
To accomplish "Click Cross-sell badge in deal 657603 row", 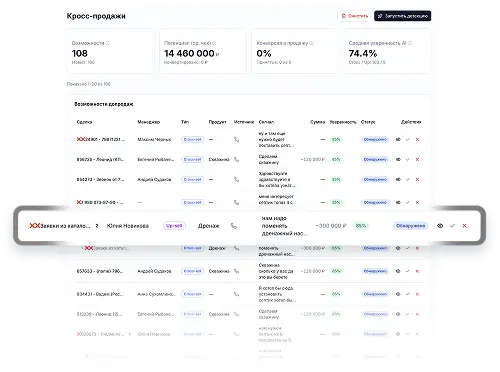I will [192, 271].
